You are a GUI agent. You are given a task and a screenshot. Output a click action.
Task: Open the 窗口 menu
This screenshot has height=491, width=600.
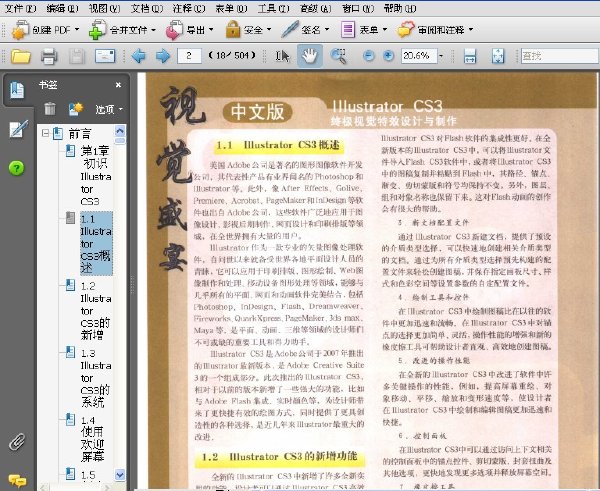click(358, 8)
